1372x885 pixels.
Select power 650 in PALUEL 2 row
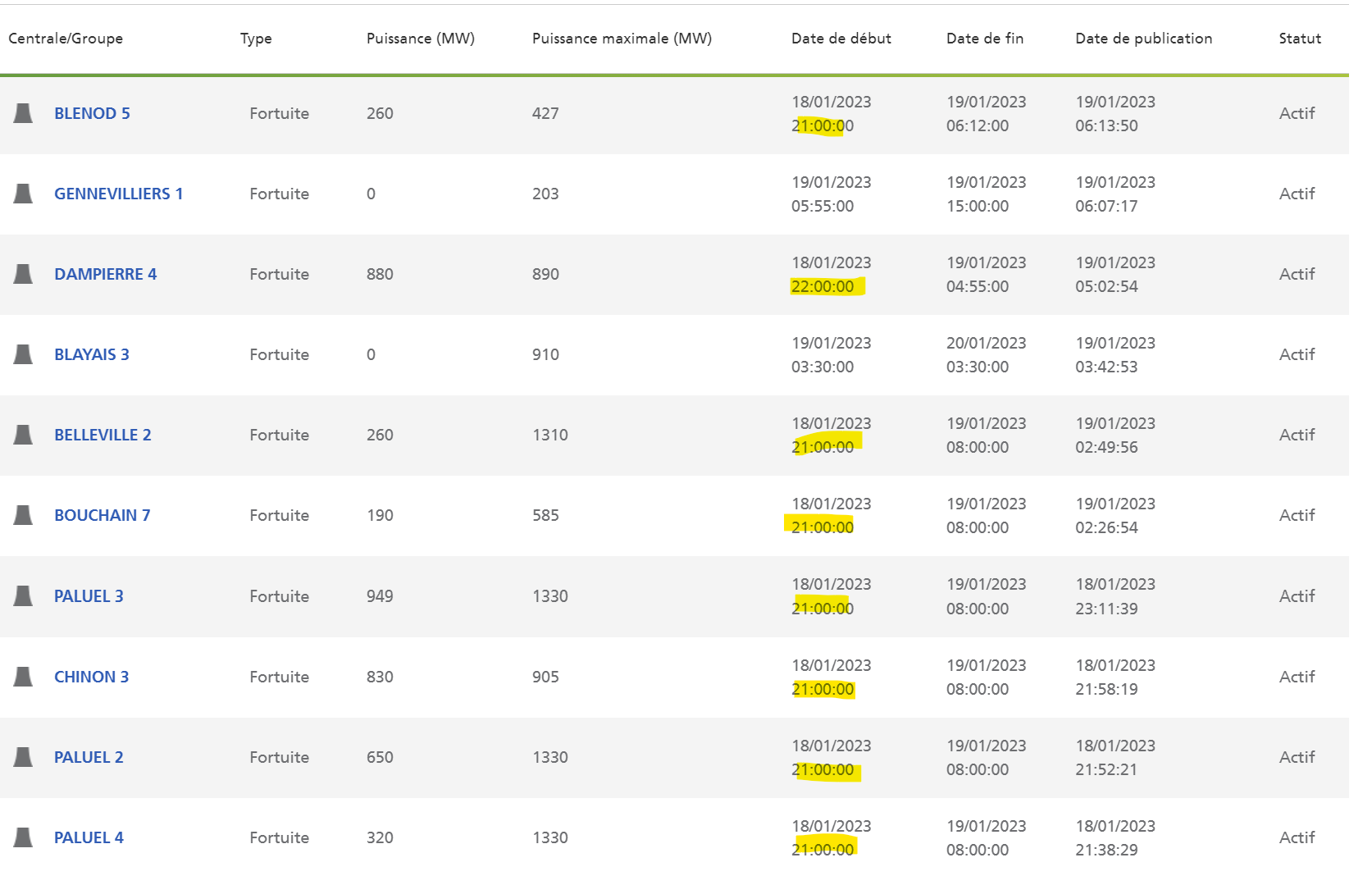pyautogui.click(x=380, y=757)
